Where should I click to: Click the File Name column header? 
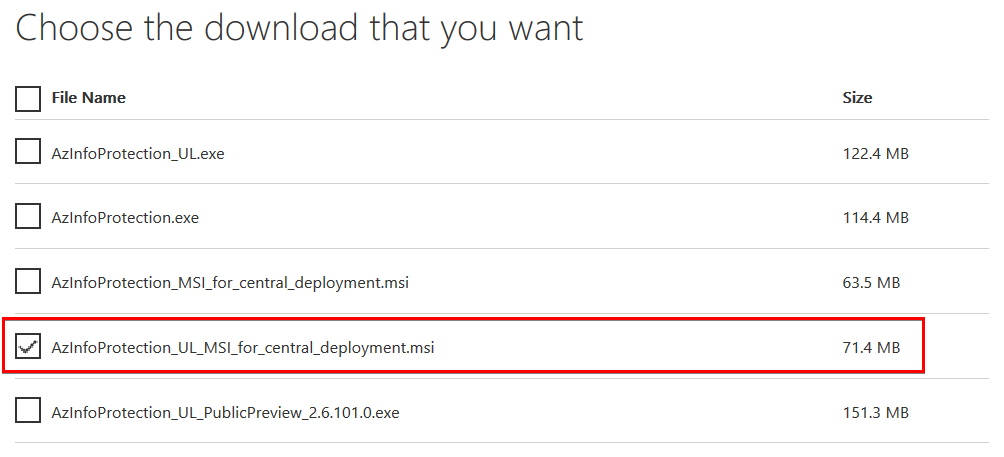[x=88, y=98]
